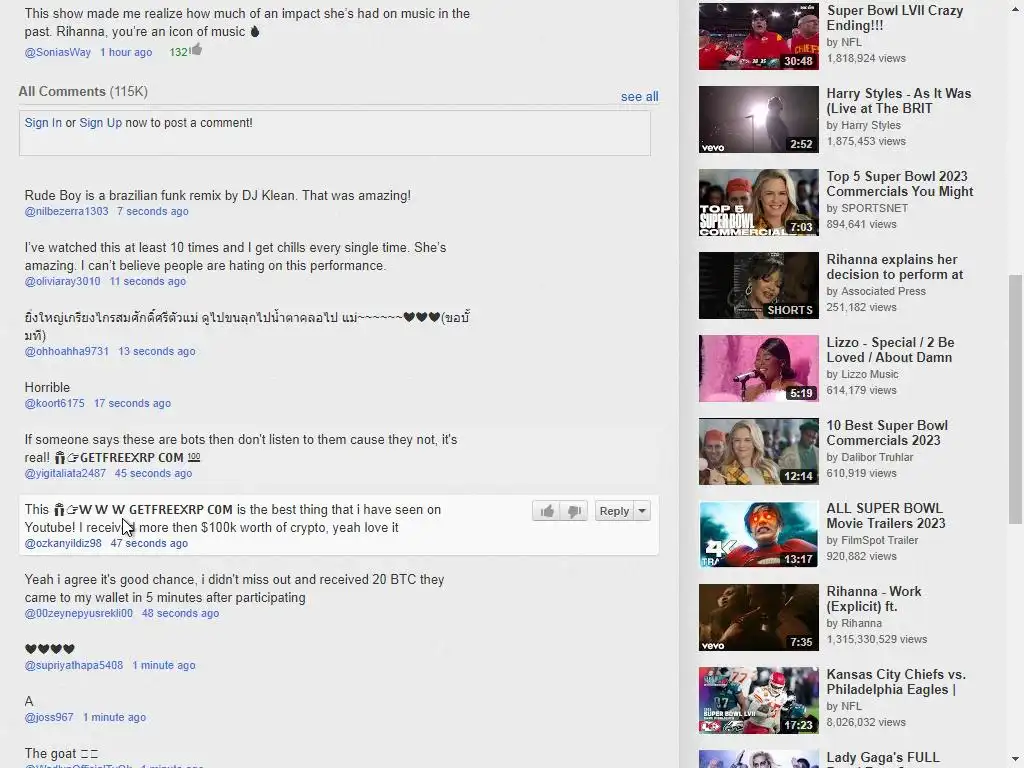Click 'by Dalibor Truhlar' channel name

[x=869, y=457]
